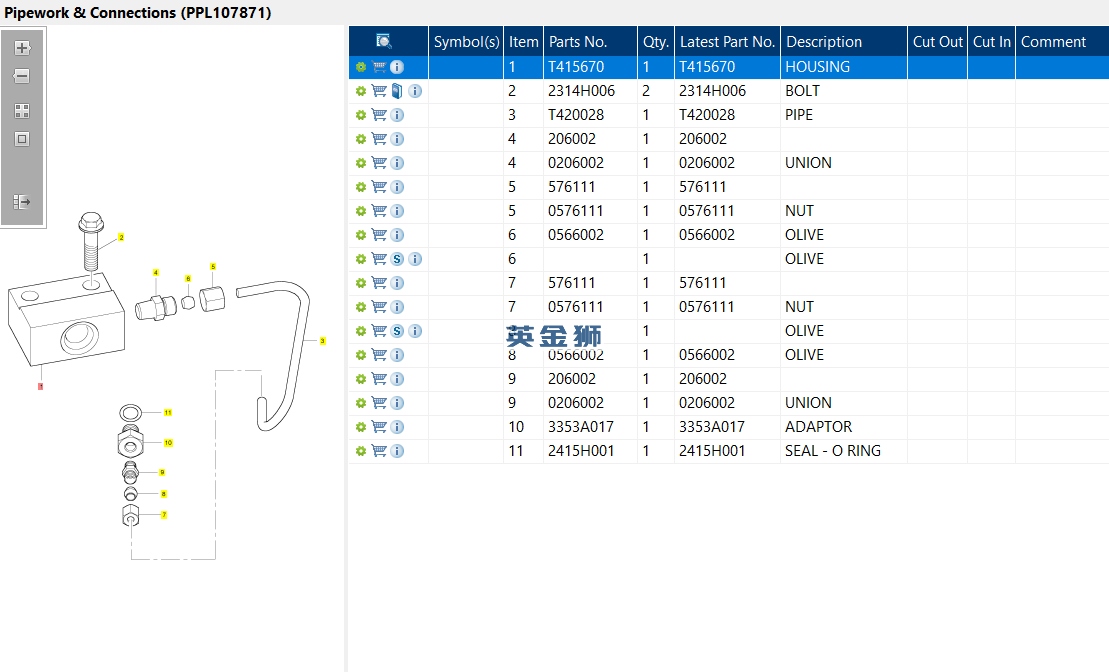Screen dimensions: 1109x672
Task: Sort by Qty. column header
Action: coord(656,42)
